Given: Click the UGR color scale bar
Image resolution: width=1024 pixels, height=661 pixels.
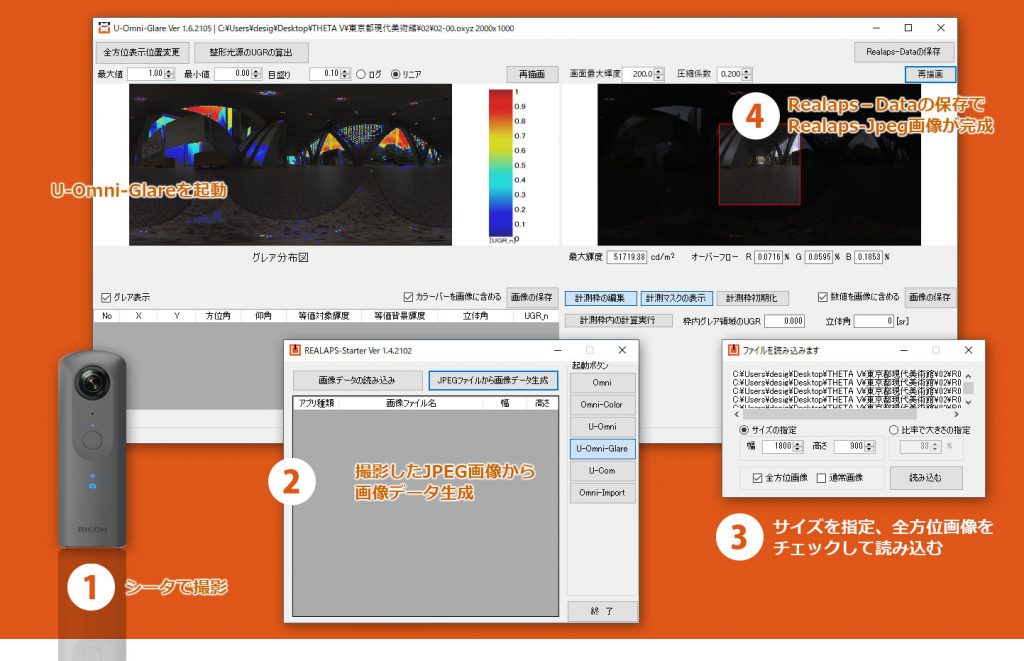Looking at the screenshot, I should (500, 163).
